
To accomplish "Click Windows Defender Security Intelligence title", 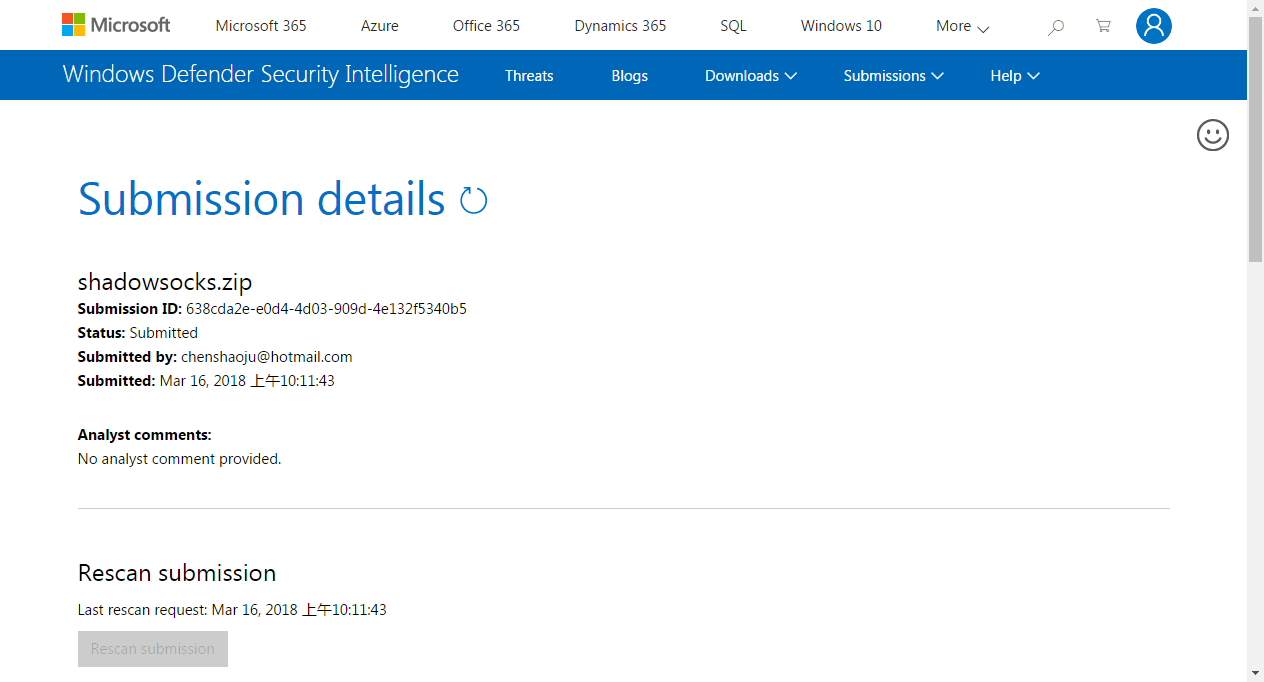I will coord(261,75).
